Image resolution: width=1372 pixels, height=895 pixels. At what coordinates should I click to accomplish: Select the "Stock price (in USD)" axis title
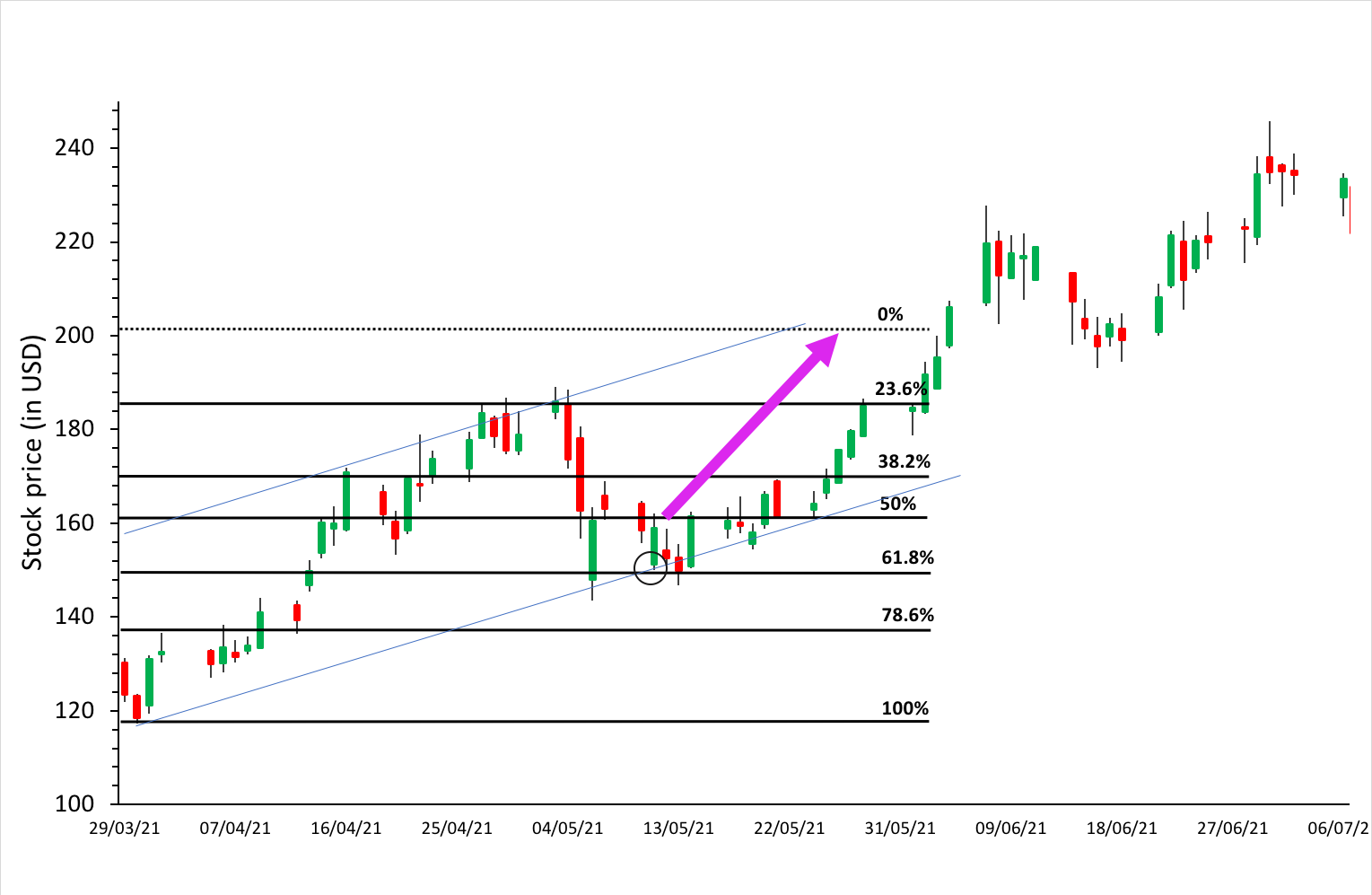pos(32,452)
